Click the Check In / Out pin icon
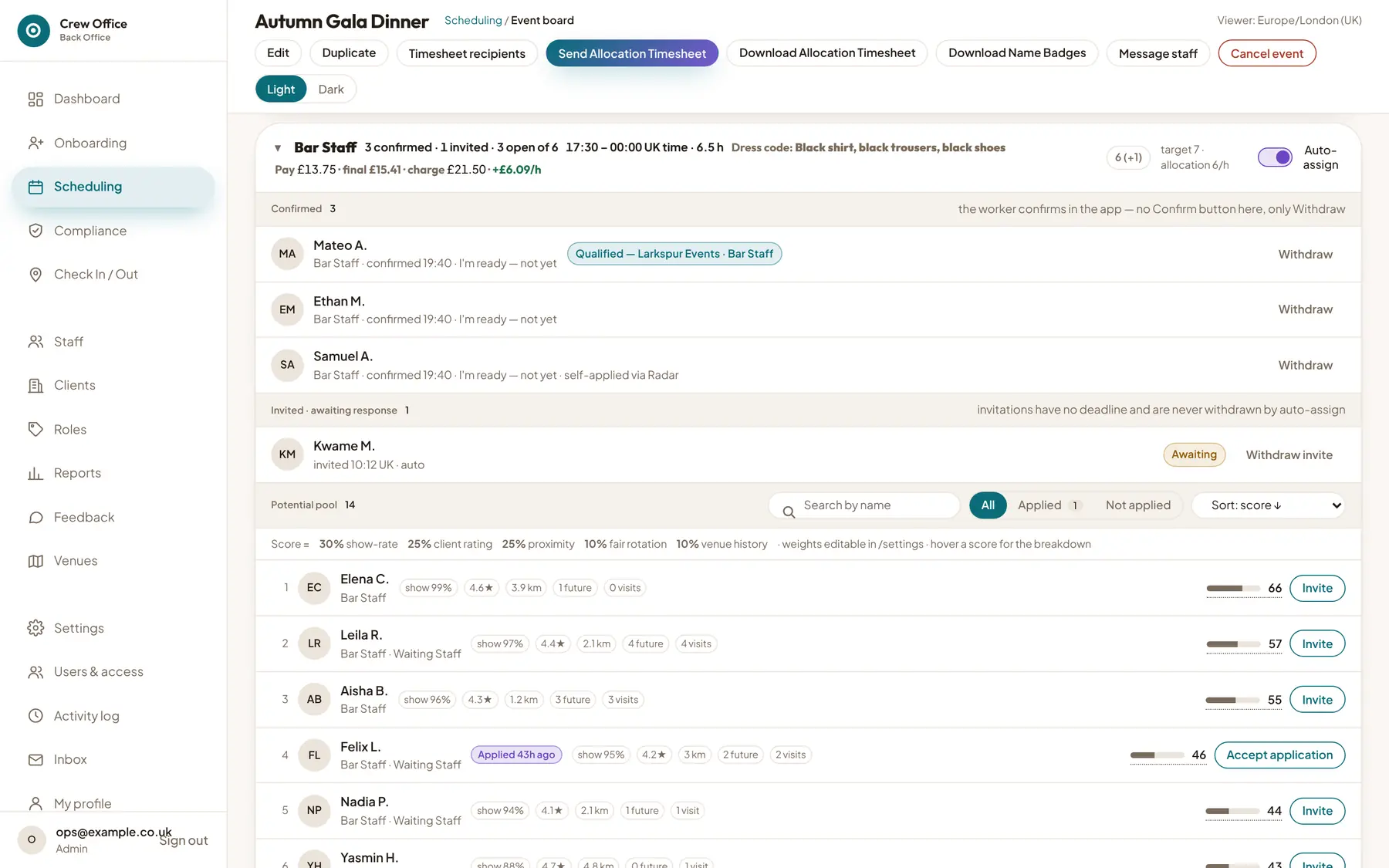This screenshot has height=868, width=1389. point(35,275)
